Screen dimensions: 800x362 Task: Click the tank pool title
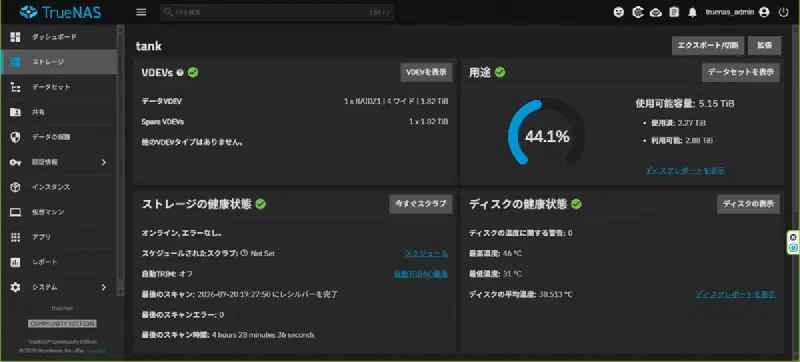coord(148,46)
